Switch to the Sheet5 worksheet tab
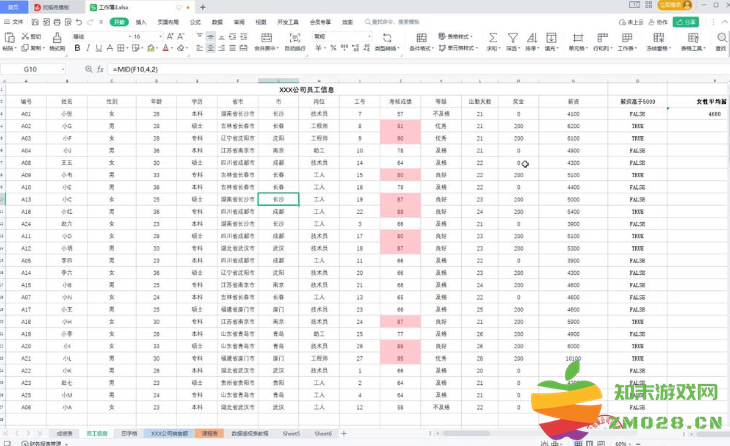Image resolution: width=730 pixels, height=446 pixels. (x=291, y=434)
